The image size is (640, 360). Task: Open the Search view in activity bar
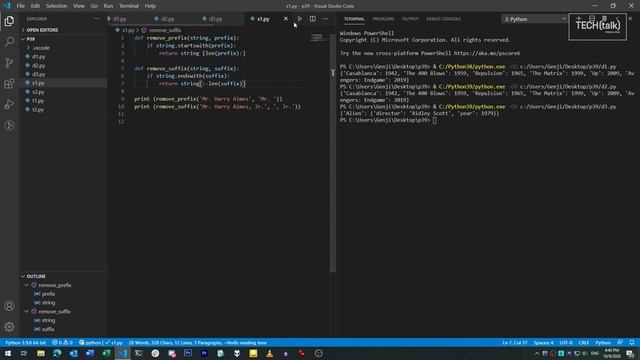[9, 42]
